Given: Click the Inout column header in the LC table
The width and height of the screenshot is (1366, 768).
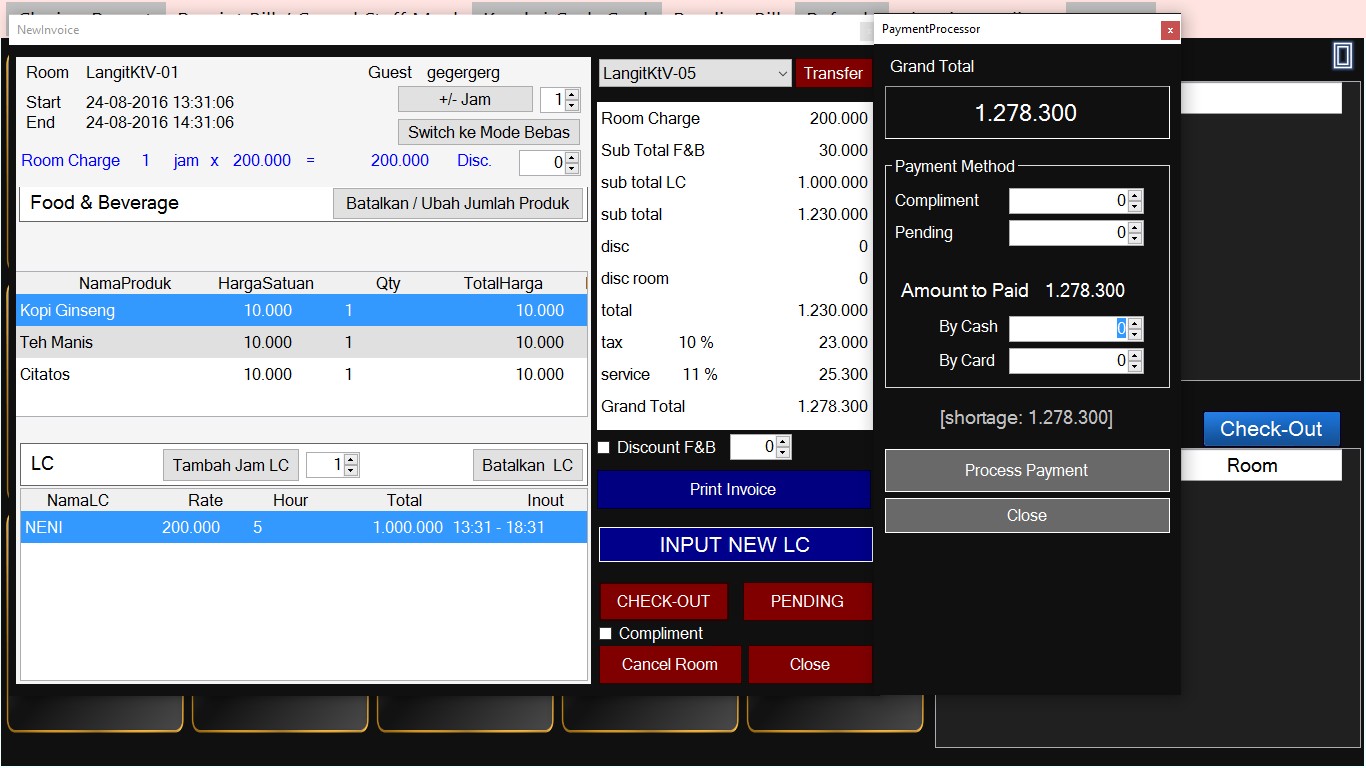Looking at the screenshot, I should click(x=546, y=501).
